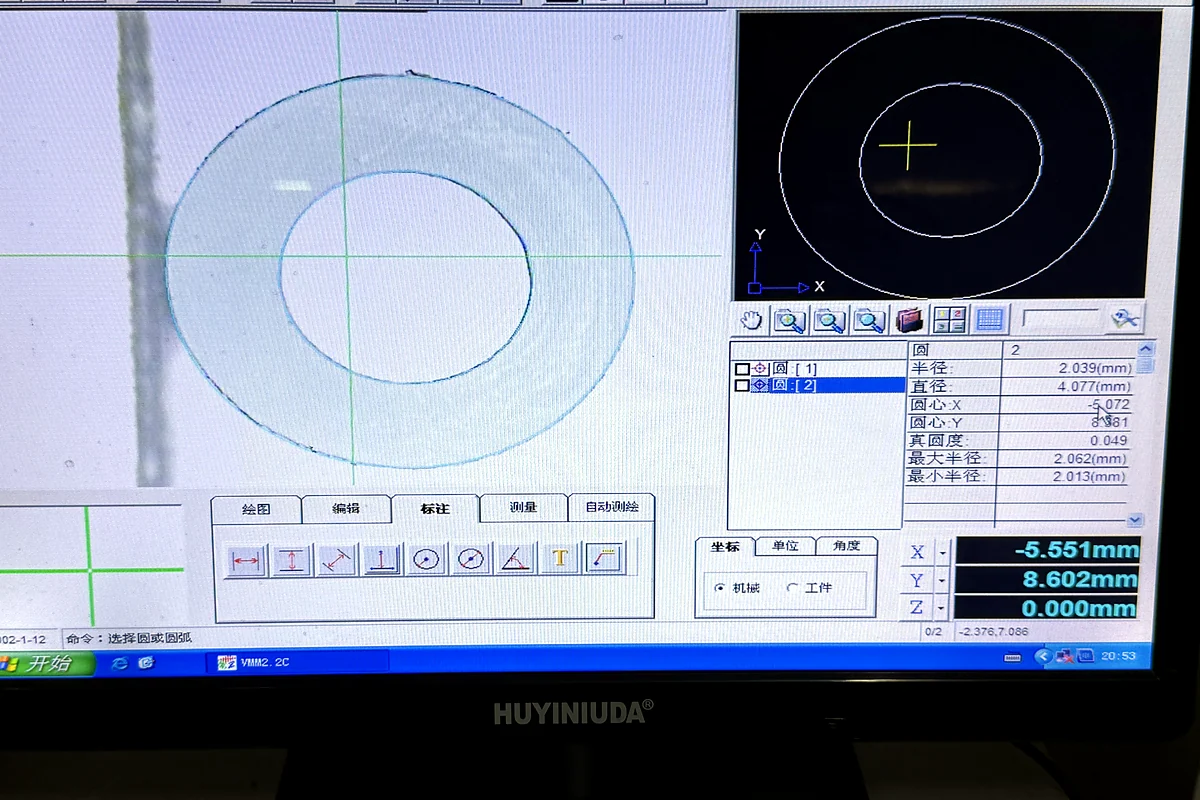Click the four-pane numbered layout icon
Screen dimensions: 1200x800
click(x=949, y=320)
